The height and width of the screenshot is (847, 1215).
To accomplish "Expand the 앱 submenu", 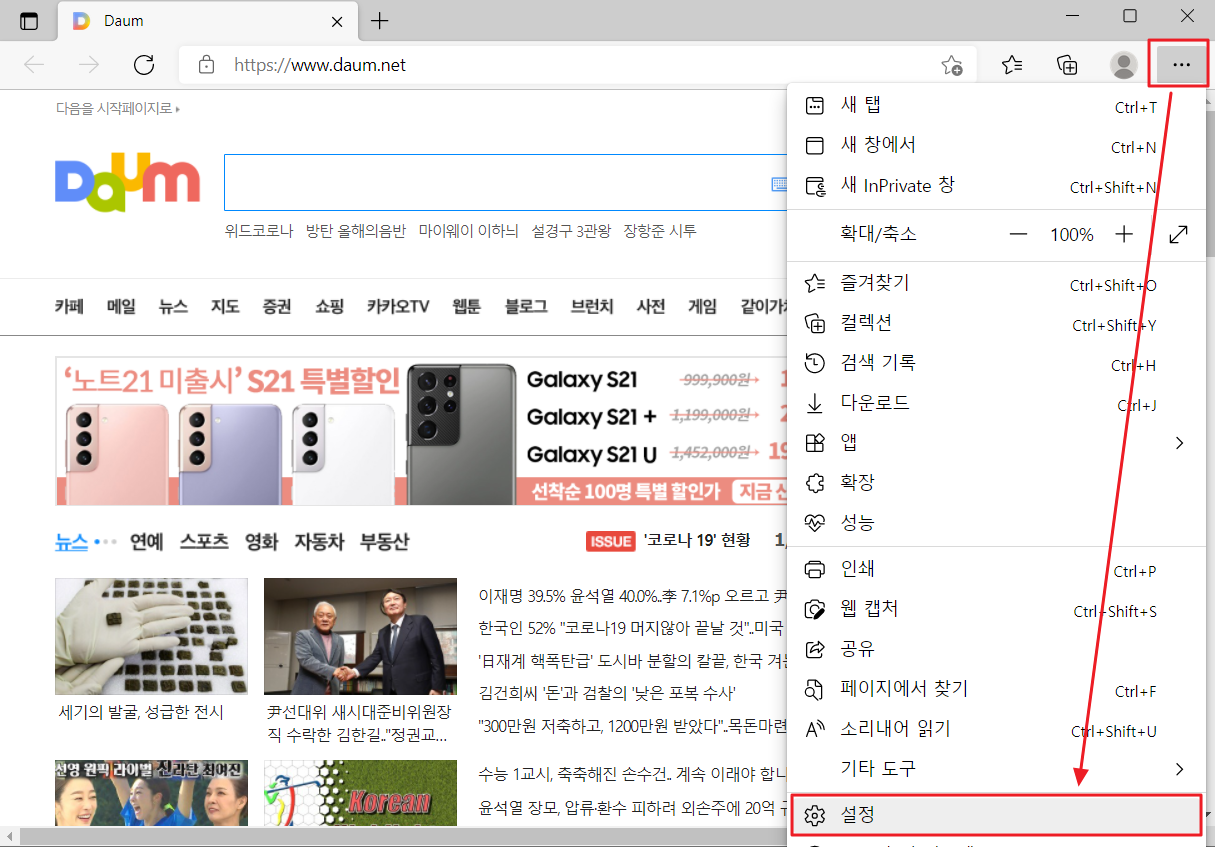I will (995, 442).
